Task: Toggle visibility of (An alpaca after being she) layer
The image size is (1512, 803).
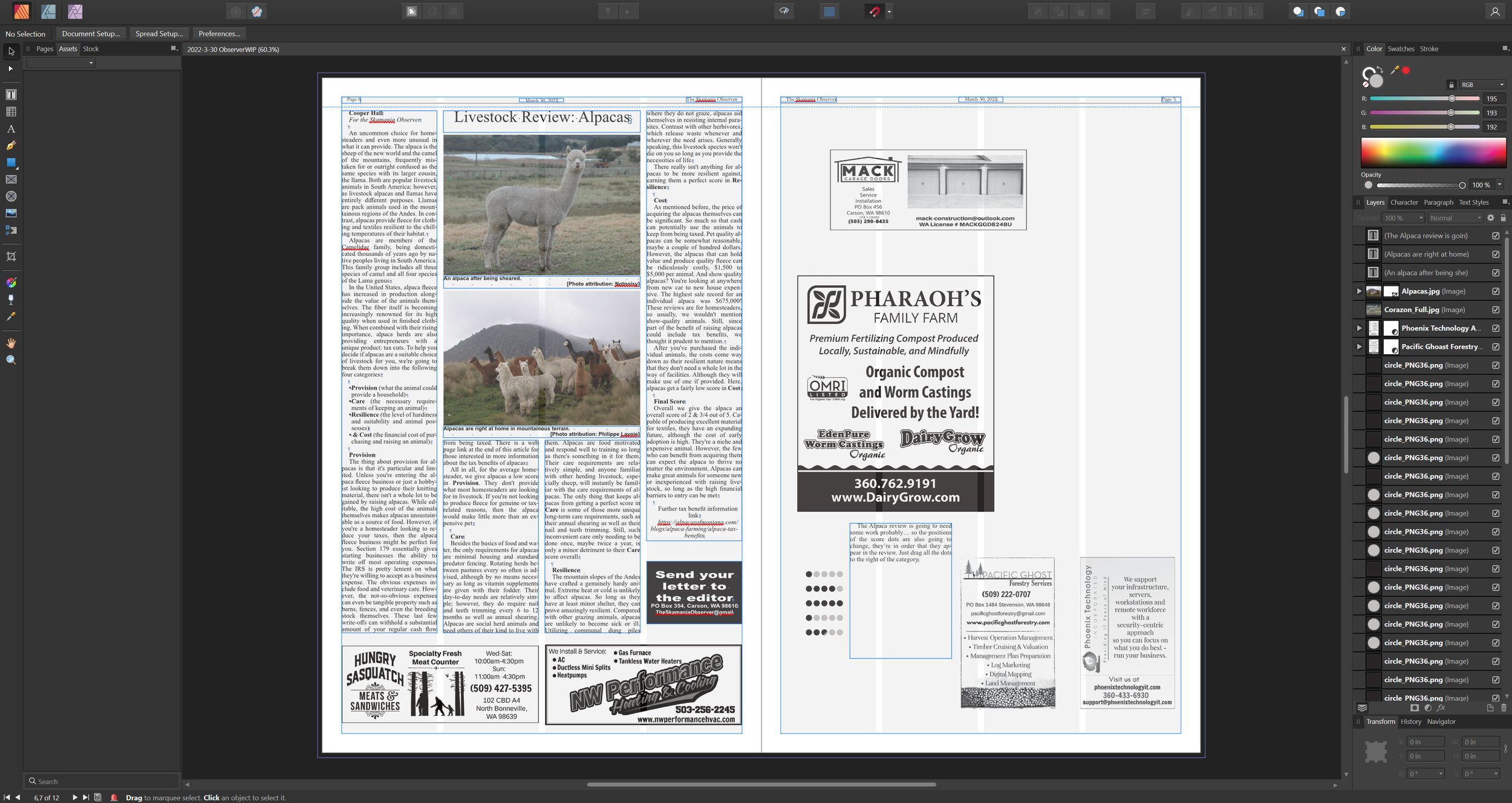Action: coord(1496,273)
